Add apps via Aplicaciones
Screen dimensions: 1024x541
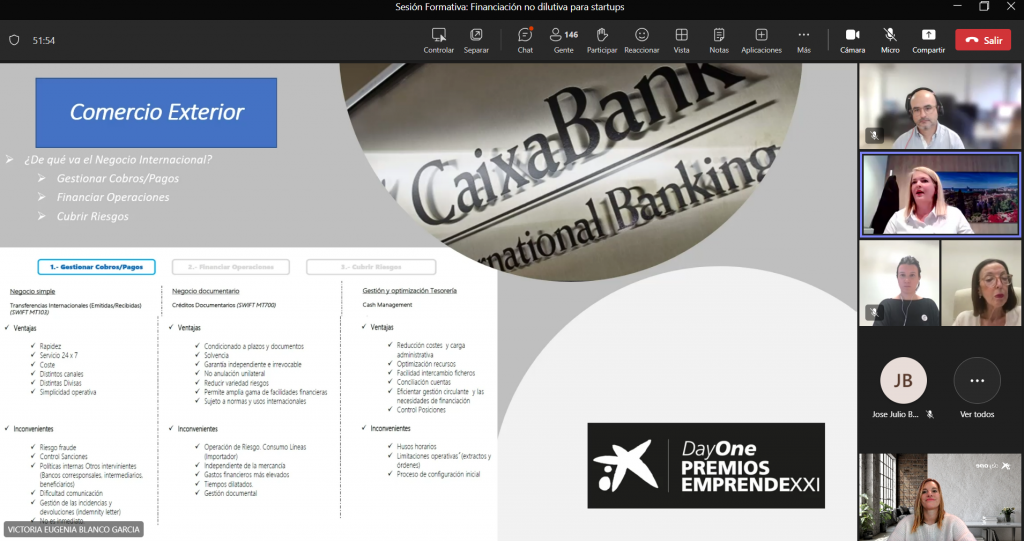[x=761, y=41]
